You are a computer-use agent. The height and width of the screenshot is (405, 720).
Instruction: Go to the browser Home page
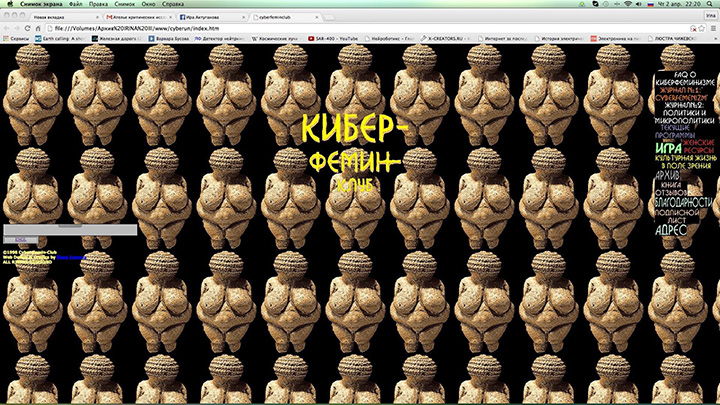click(x=38, y=28)
